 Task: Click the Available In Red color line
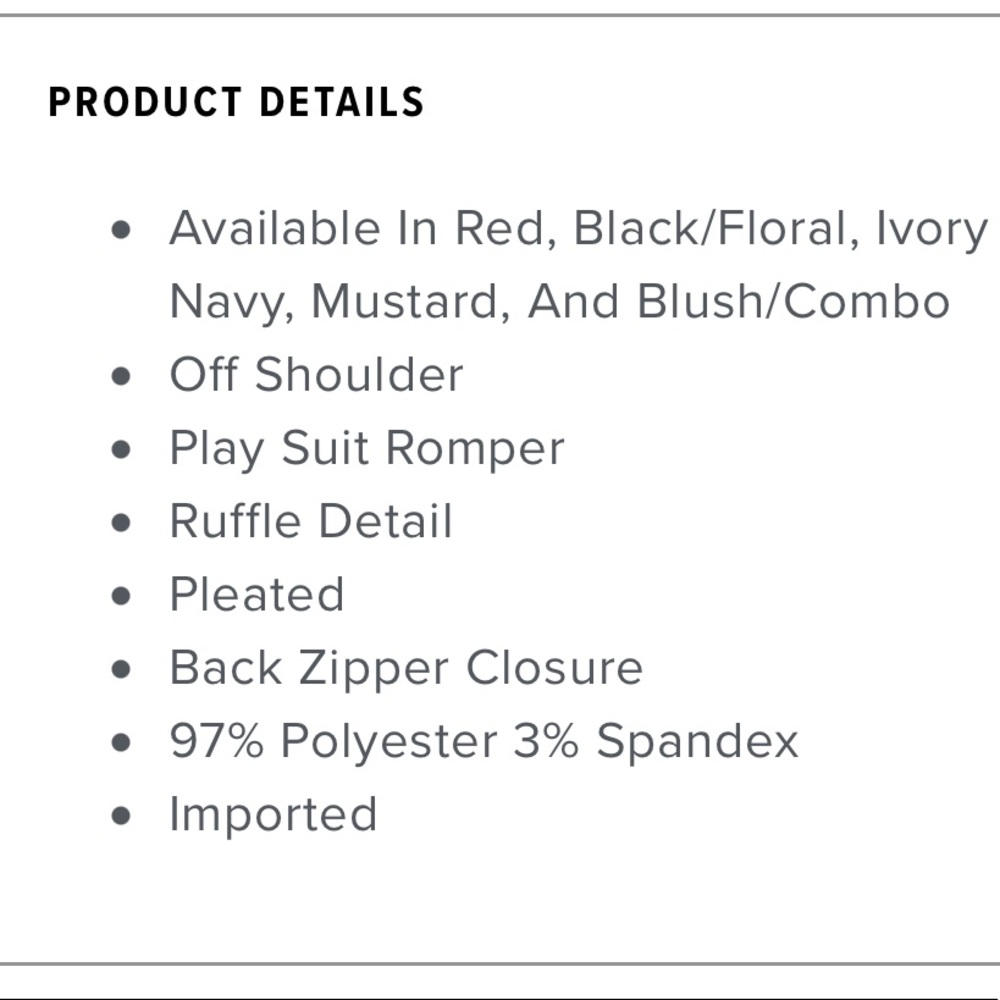pyautogui.click(x=578, y=229)
